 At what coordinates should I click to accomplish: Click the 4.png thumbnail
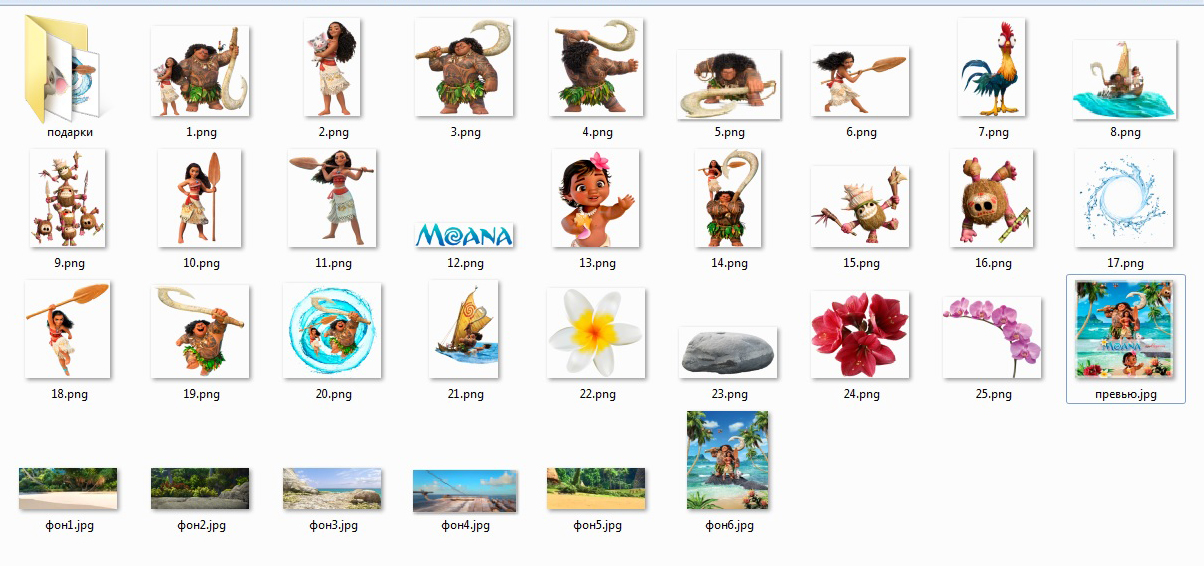coord(597,68)
